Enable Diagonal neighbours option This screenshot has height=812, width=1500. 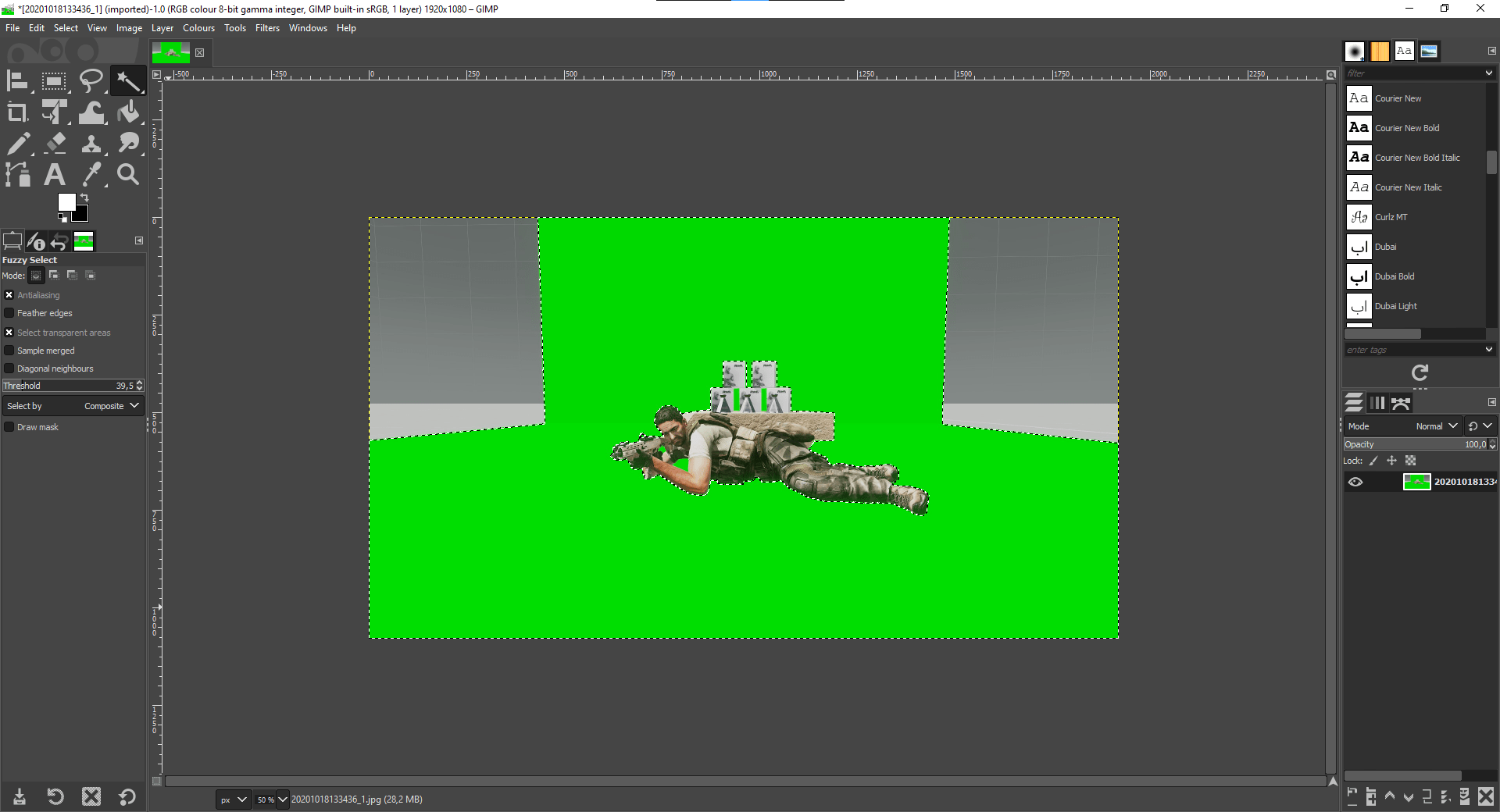[x=9, y=369]
